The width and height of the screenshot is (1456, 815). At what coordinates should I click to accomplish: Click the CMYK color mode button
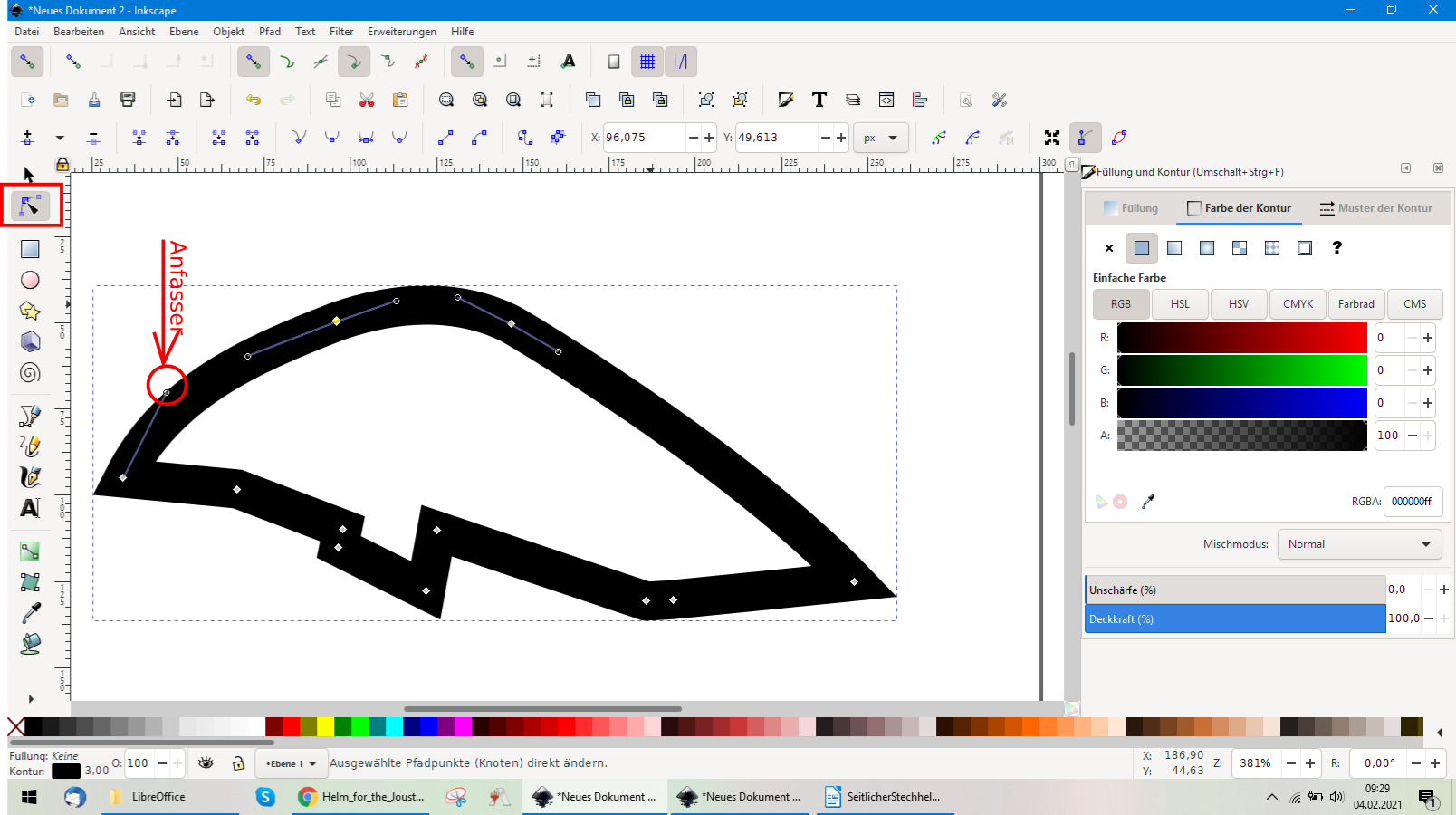pyautogui.click(x=1298, y=304)
